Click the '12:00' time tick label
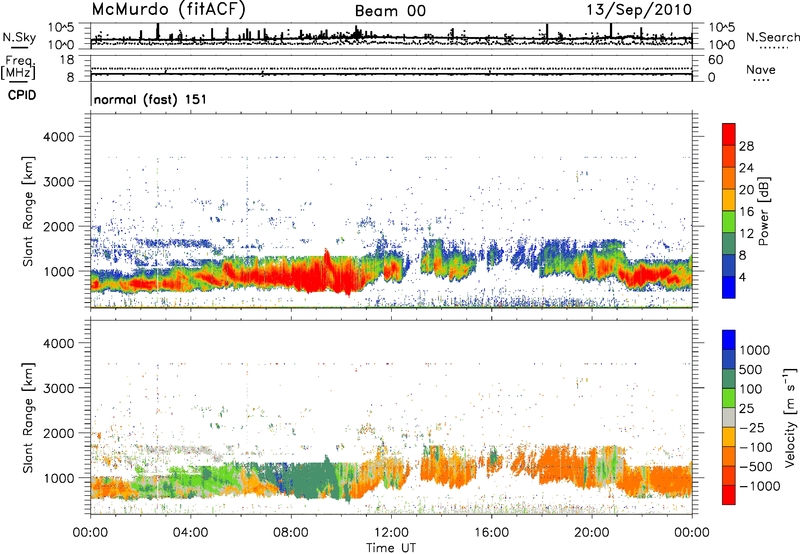Screen dimensions: 800x554 click(391, 533)
